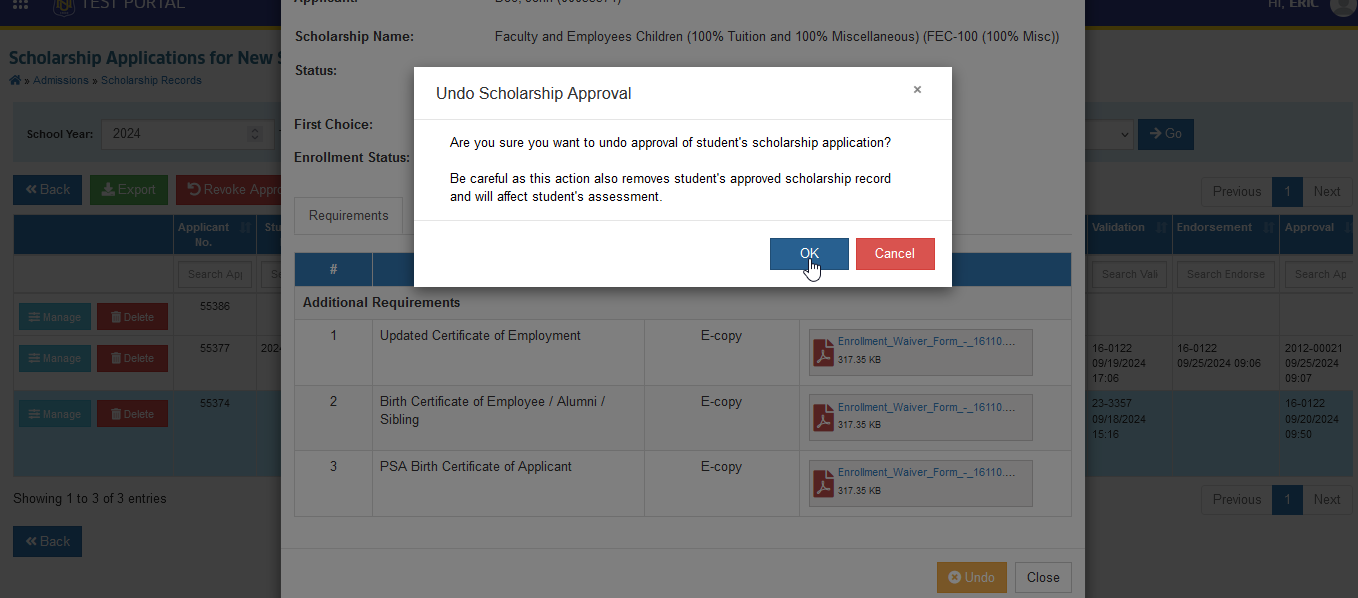Open the dropdown left of Go button

[x=1110, y=134]
